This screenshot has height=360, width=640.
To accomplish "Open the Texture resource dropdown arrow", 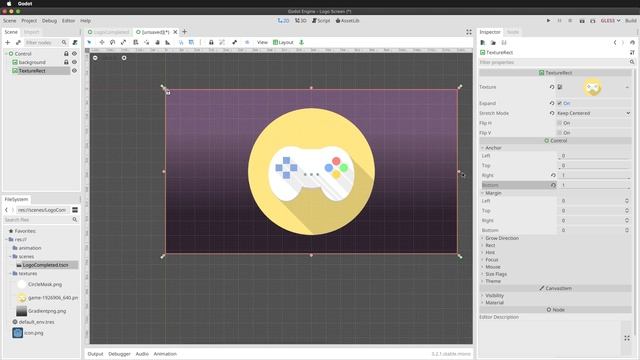I will coord(627,87).
